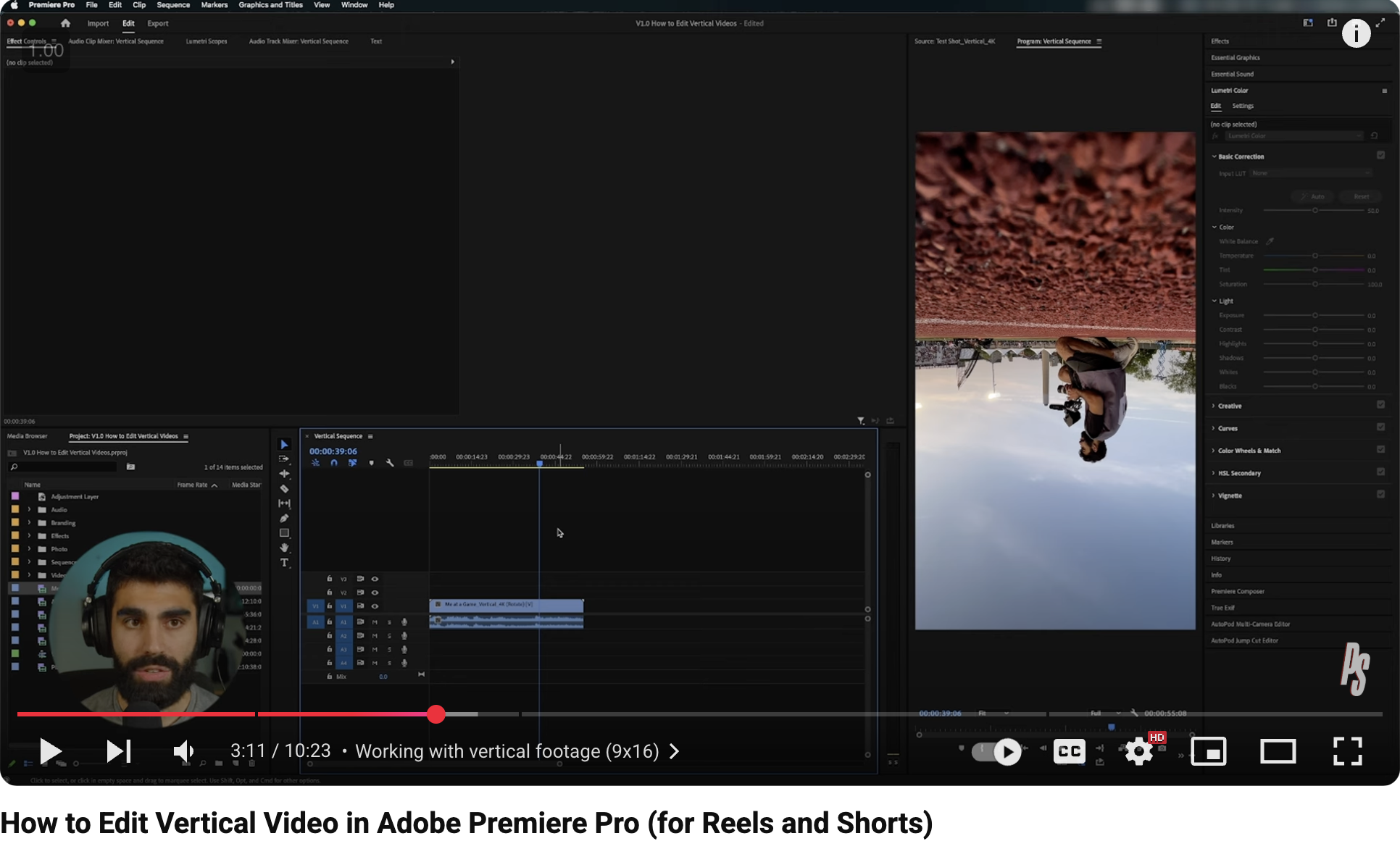
Task: Collapse the Light subsection
Action: (1214, 301)
